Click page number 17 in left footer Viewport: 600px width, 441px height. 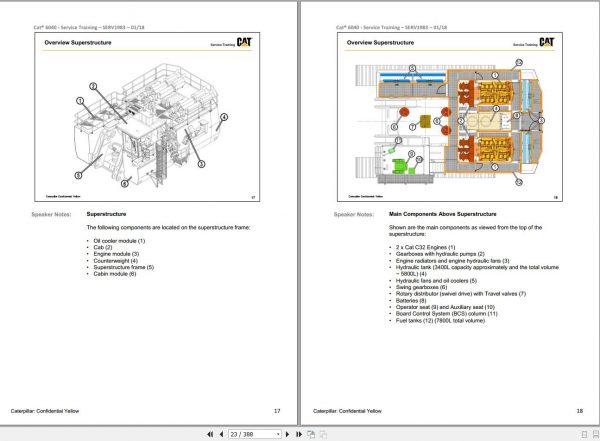click(277, 411)
